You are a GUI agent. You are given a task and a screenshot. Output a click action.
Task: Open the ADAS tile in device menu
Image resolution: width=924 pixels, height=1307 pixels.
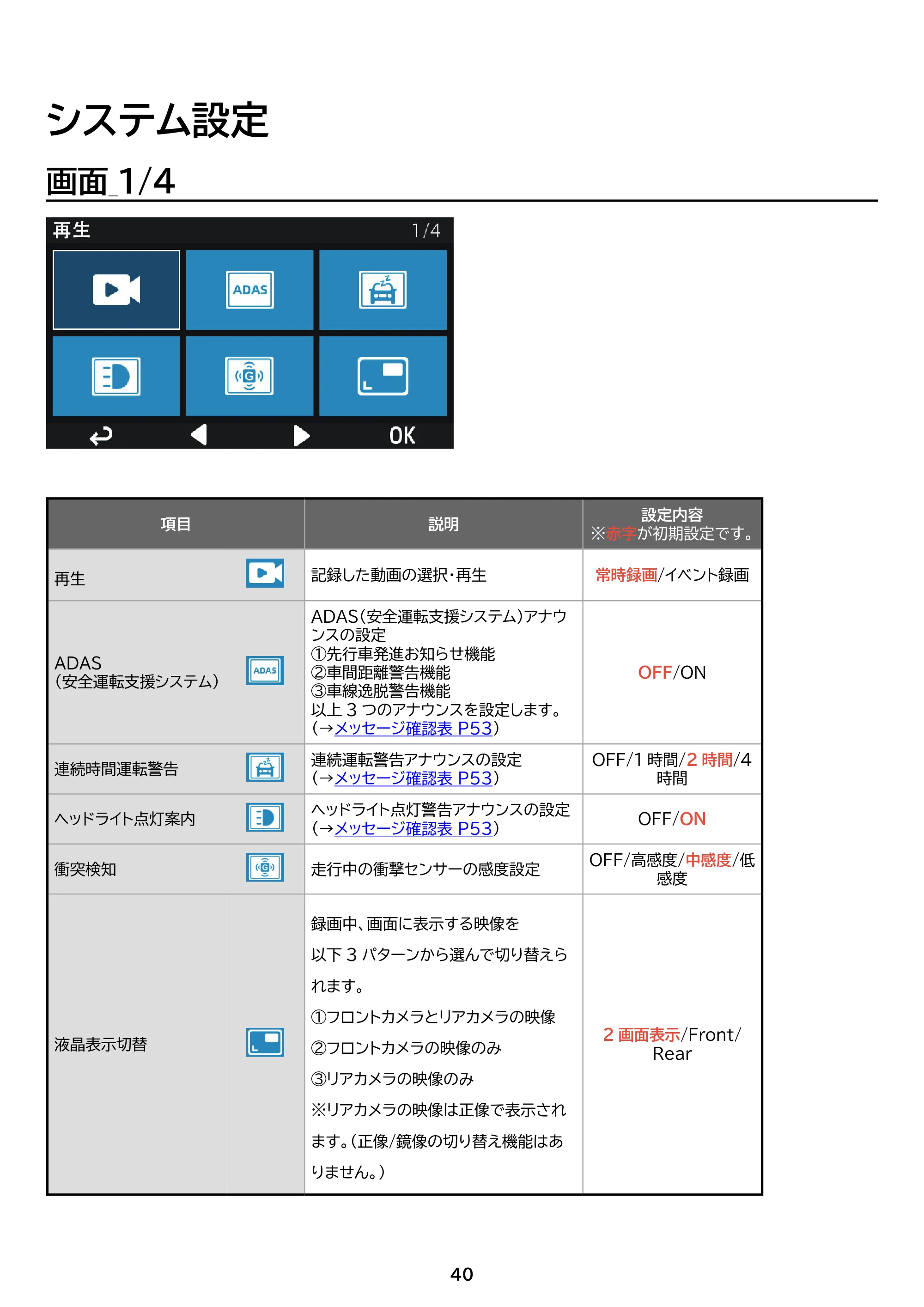coord(249,290)
